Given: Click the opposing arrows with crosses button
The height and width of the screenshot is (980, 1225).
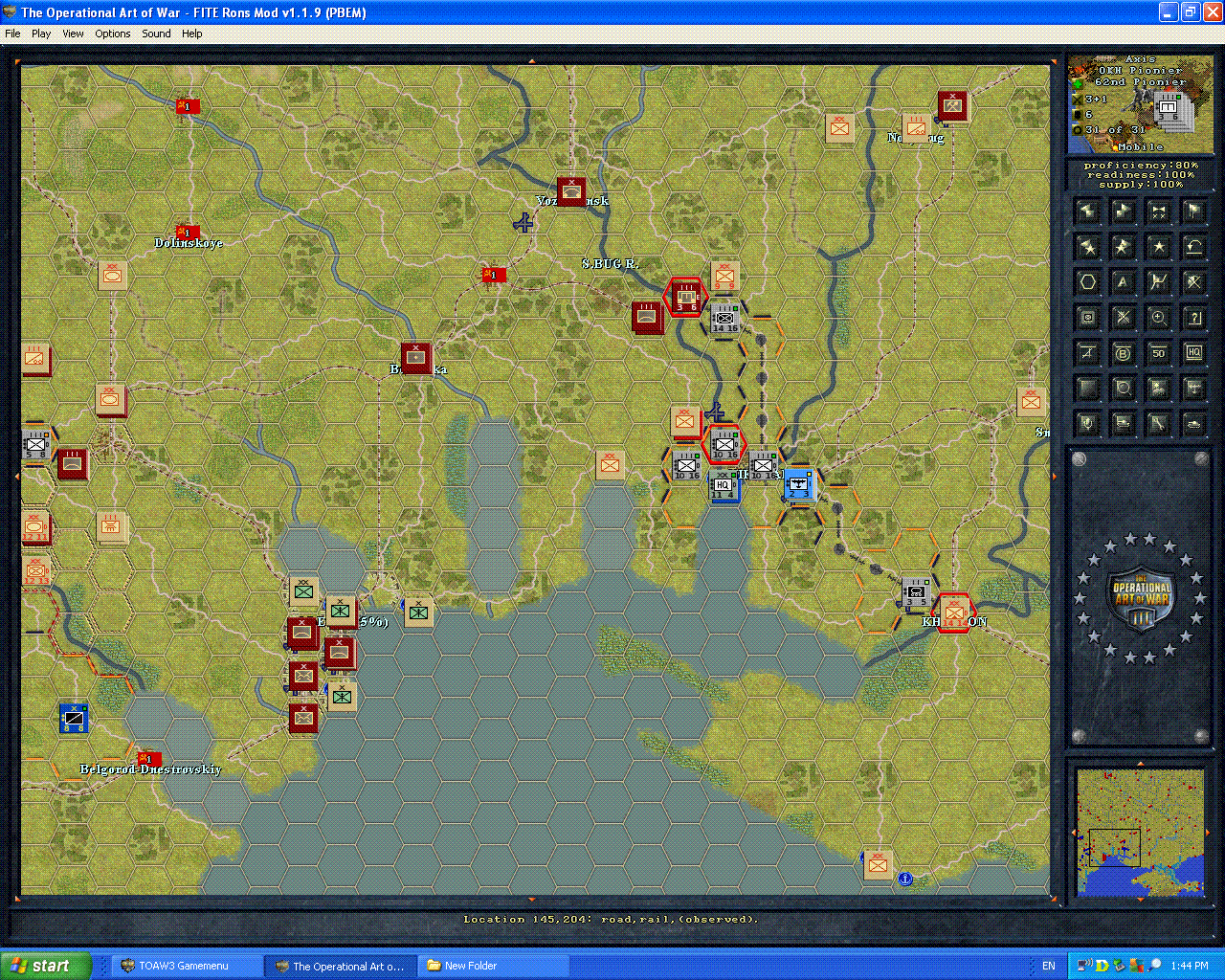Looking at the screenshot, I should click(x=1158, y=212).
